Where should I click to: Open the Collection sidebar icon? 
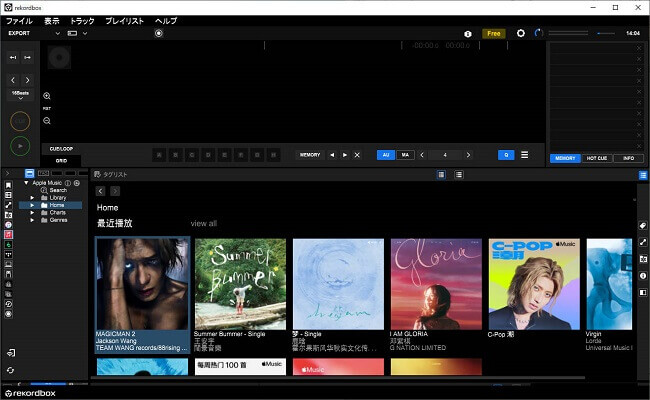[8, 185]
